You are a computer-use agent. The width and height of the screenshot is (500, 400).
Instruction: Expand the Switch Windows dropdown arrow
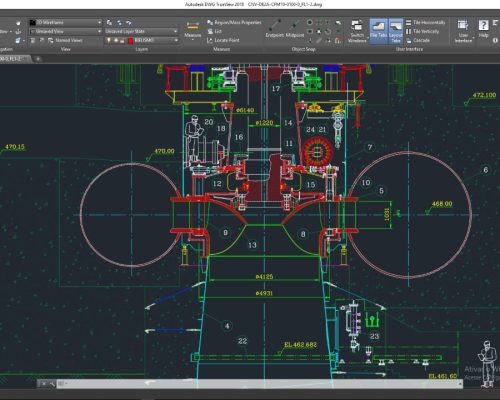[x=367, y=37]
